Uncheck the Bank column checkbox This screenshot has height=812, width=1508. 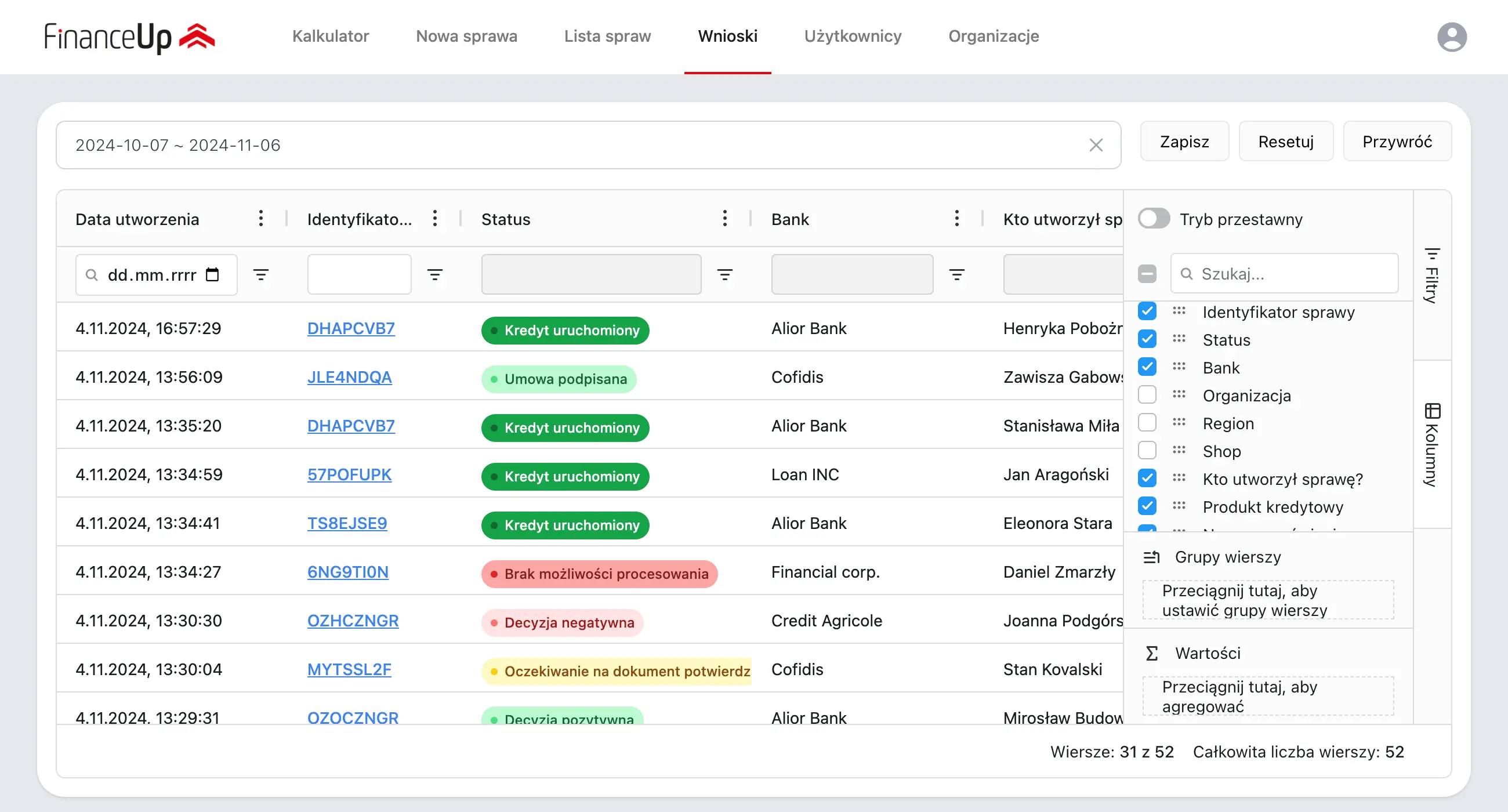coord(1147,367)
